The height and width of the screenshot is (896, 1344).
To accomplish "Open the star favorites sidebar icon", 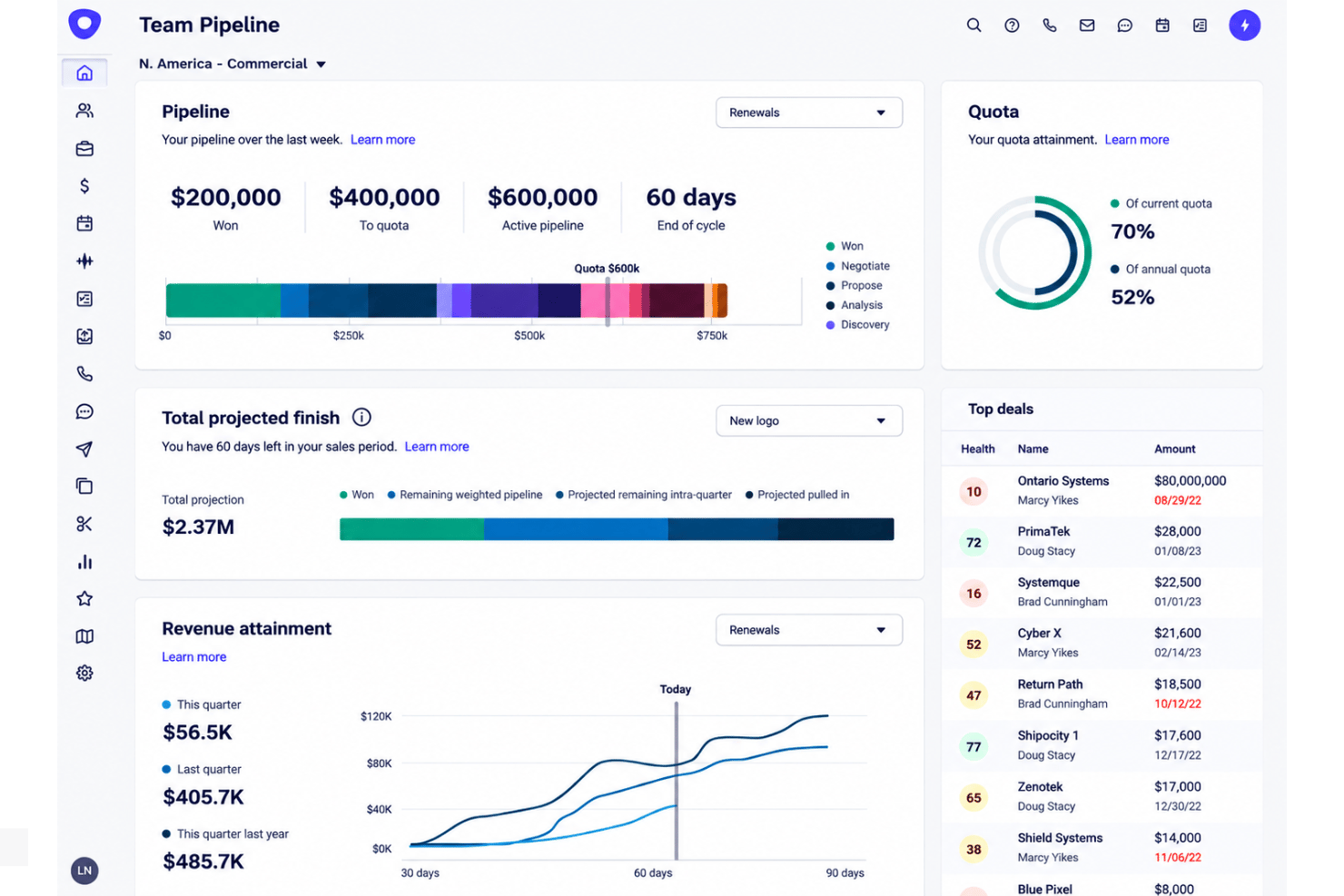I will coord(84,599).
